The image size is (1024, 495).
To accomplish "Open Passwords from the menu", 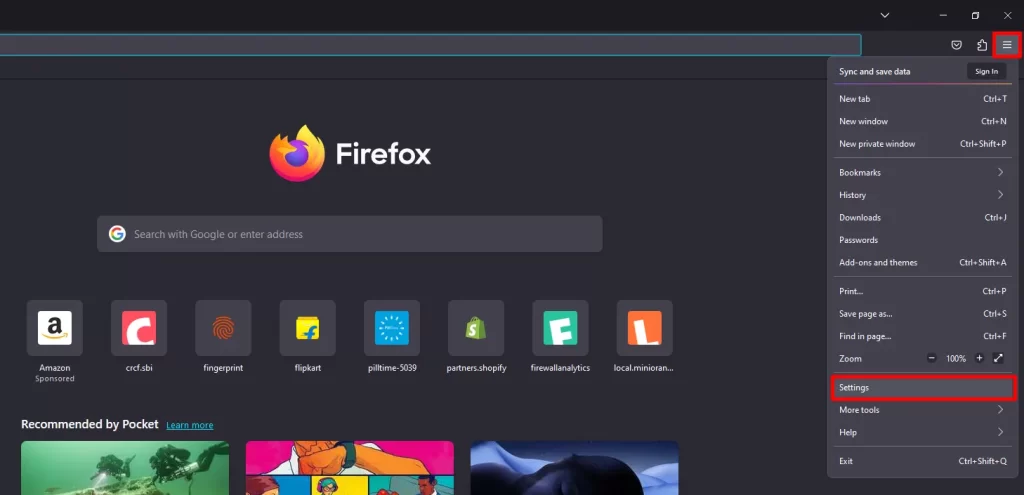I will [x=922, y=240].
